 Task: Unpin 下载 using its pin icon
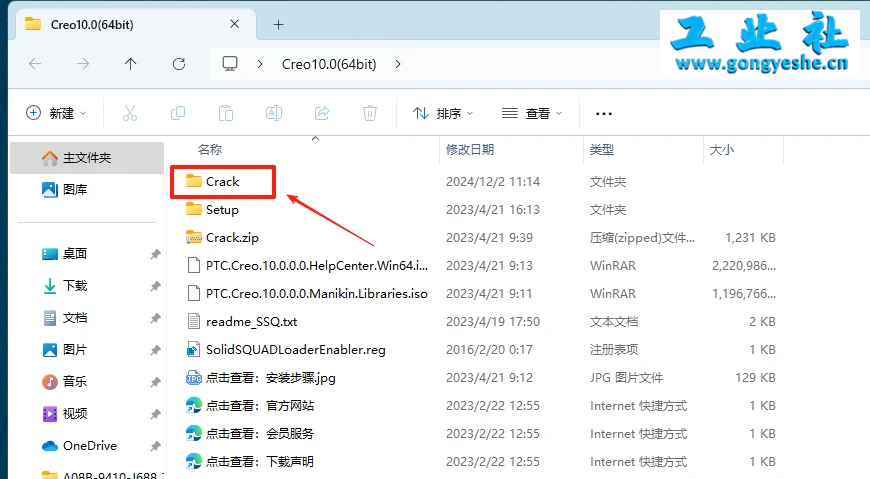(155, 286)
